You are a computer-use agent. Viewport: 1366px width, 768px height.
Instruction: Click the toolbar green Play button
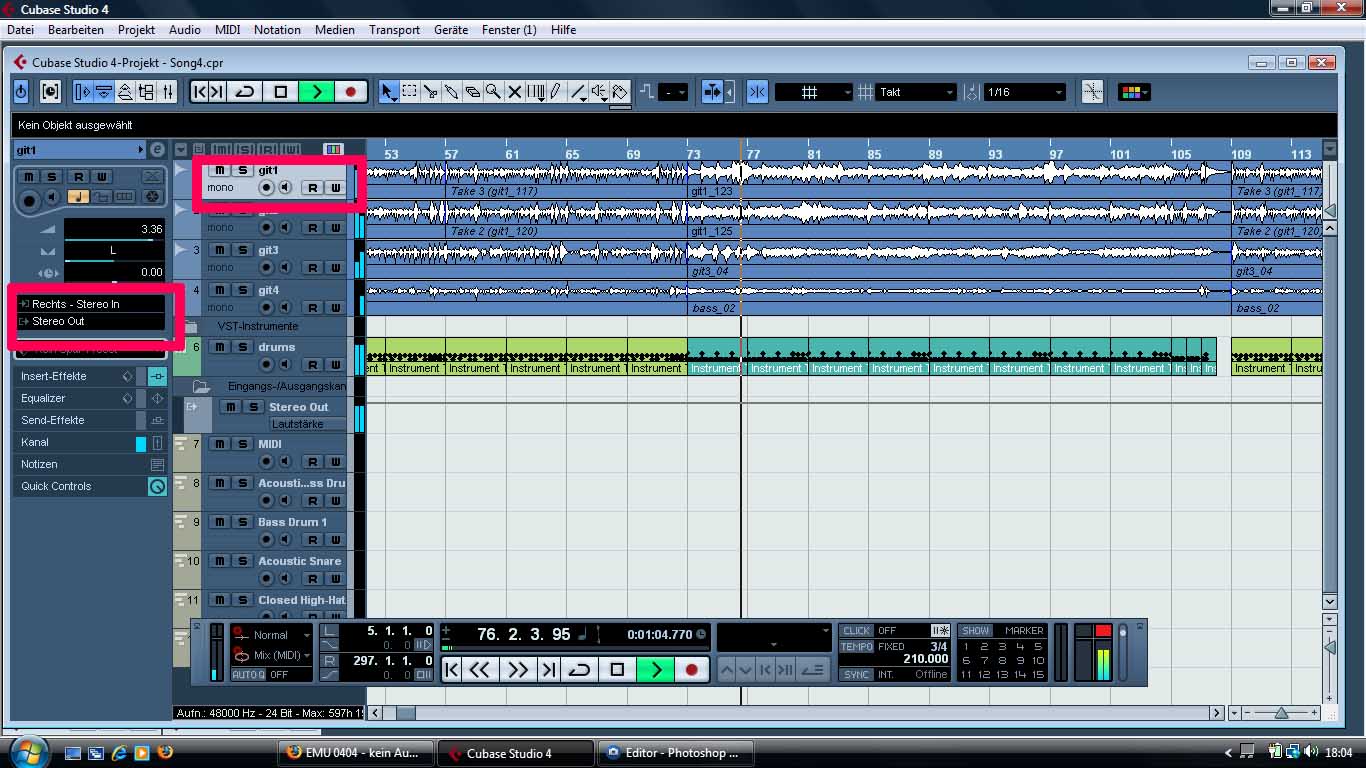[316, 92]
